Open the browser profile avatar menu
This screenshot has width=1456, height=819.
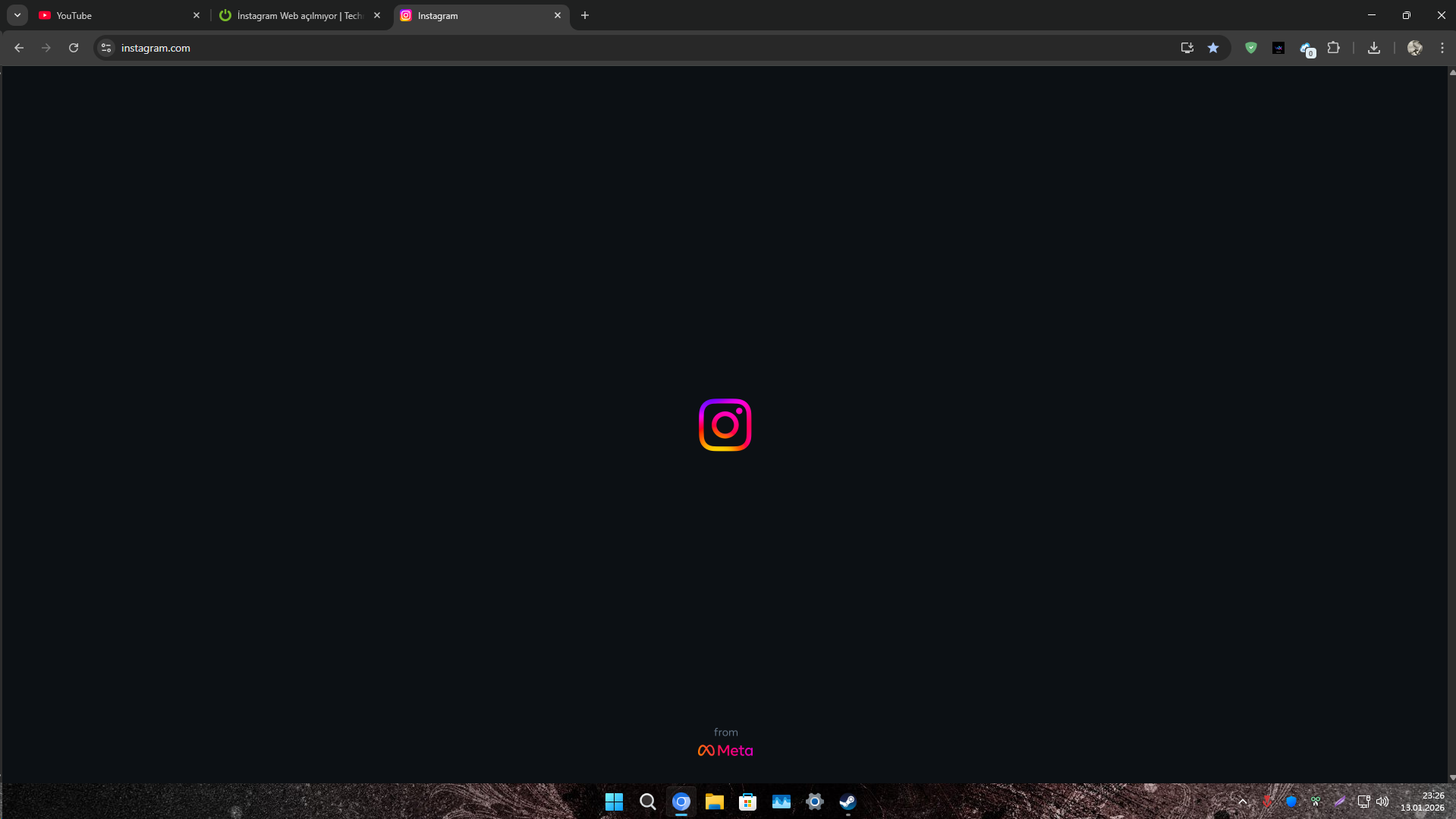click(x=1415, y=48)
